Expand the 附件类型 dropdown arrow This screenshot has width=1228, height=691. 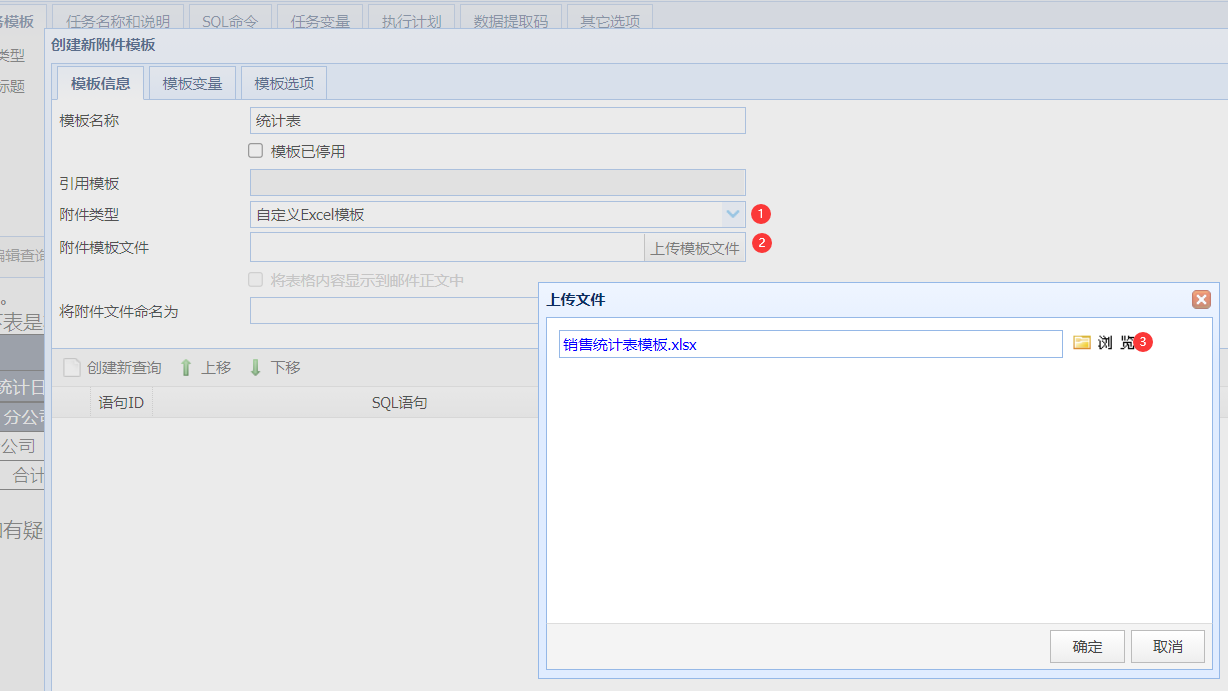click(733, 214)
